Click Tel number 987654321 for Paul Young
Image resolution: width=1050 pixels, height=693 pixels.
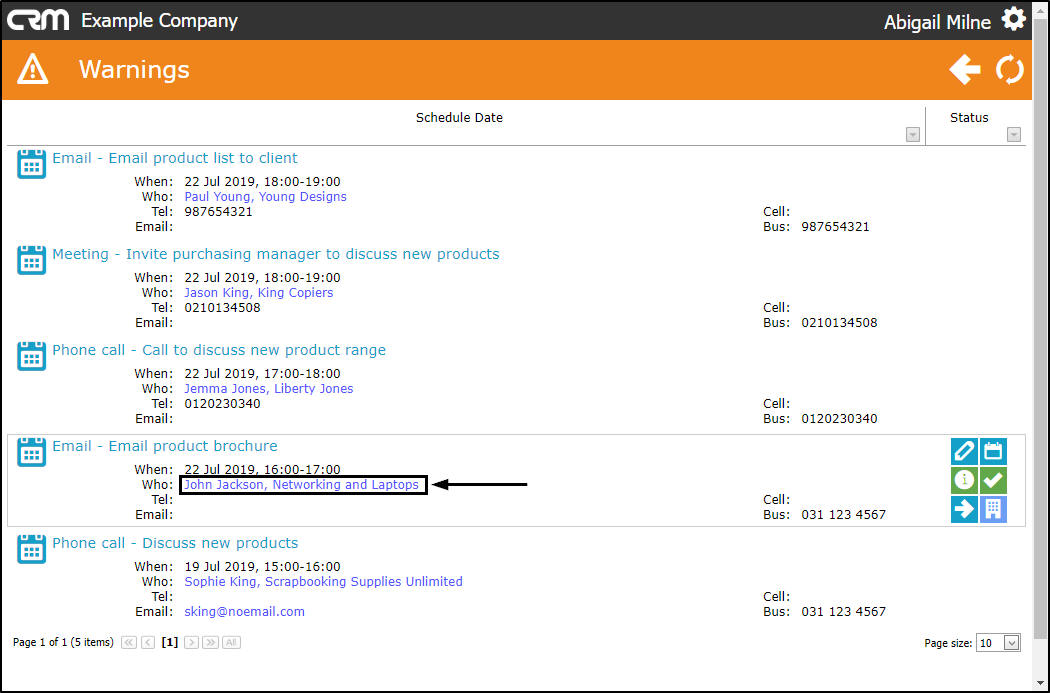point(218,212)
